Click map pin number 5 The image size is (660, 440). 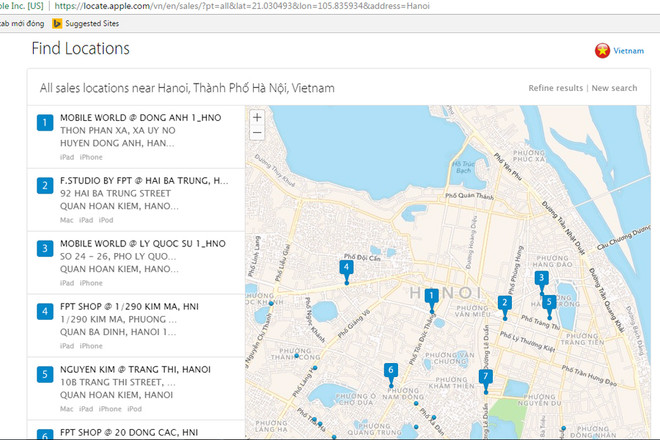pos(549,301)
